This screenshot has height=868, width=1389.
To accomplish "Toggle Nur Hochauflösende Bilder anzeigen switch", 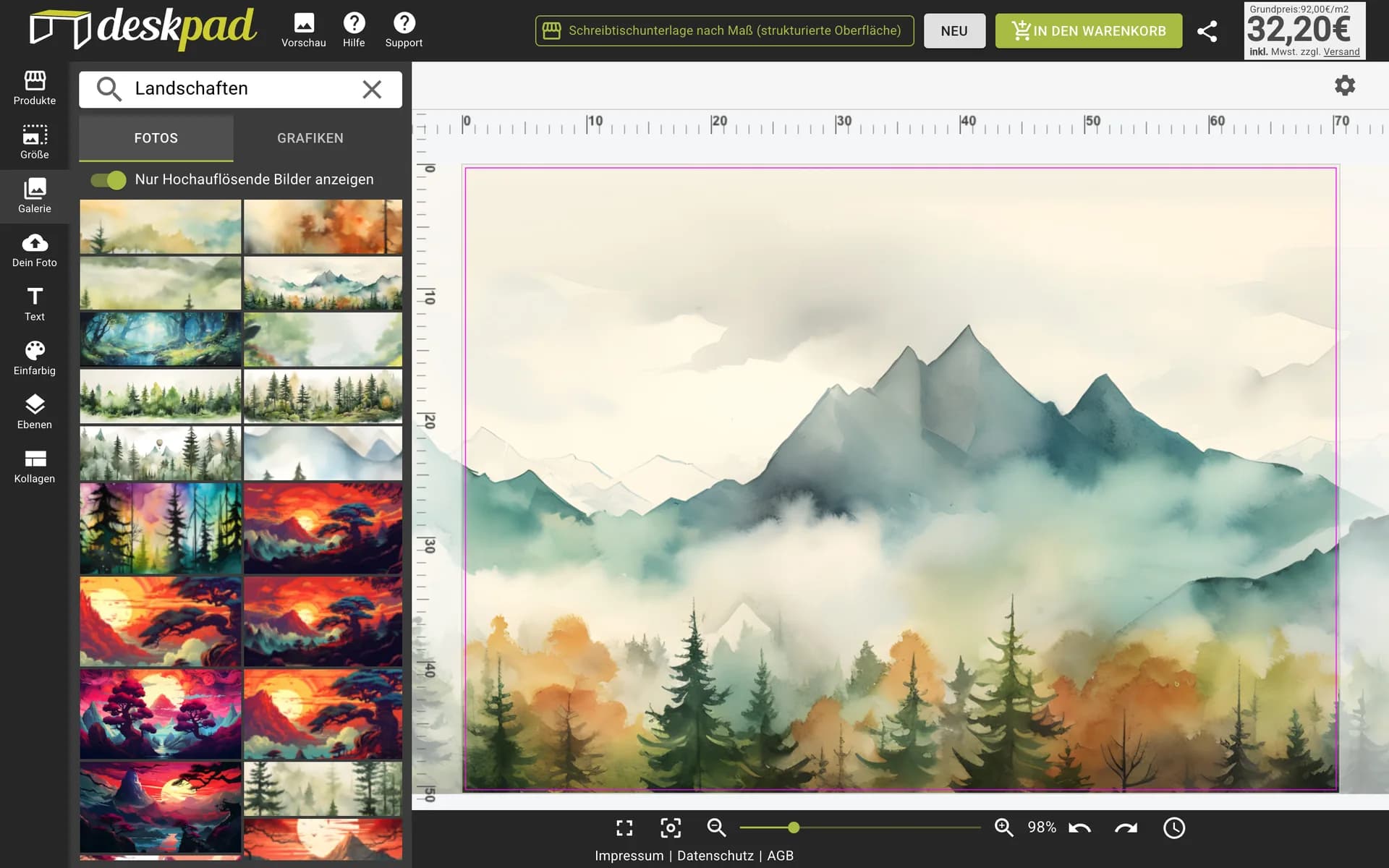I will pyautogui.click(x=109, y=180).
